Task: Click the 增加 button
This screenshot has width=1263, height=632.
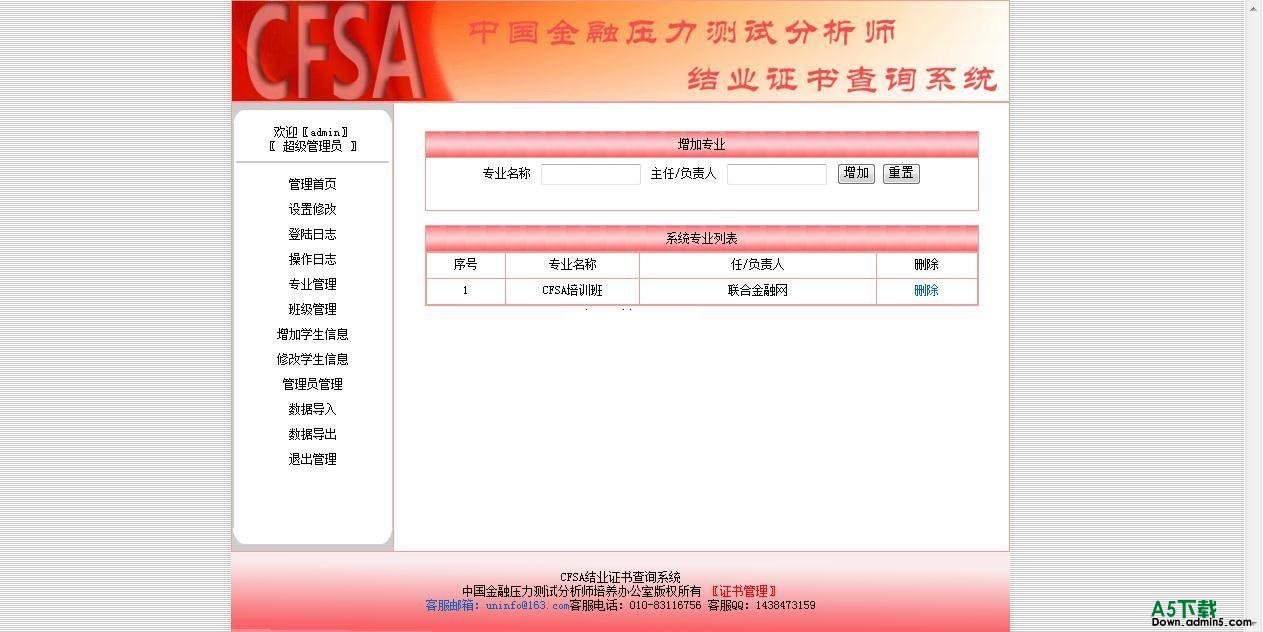Action: coord(856,173)
